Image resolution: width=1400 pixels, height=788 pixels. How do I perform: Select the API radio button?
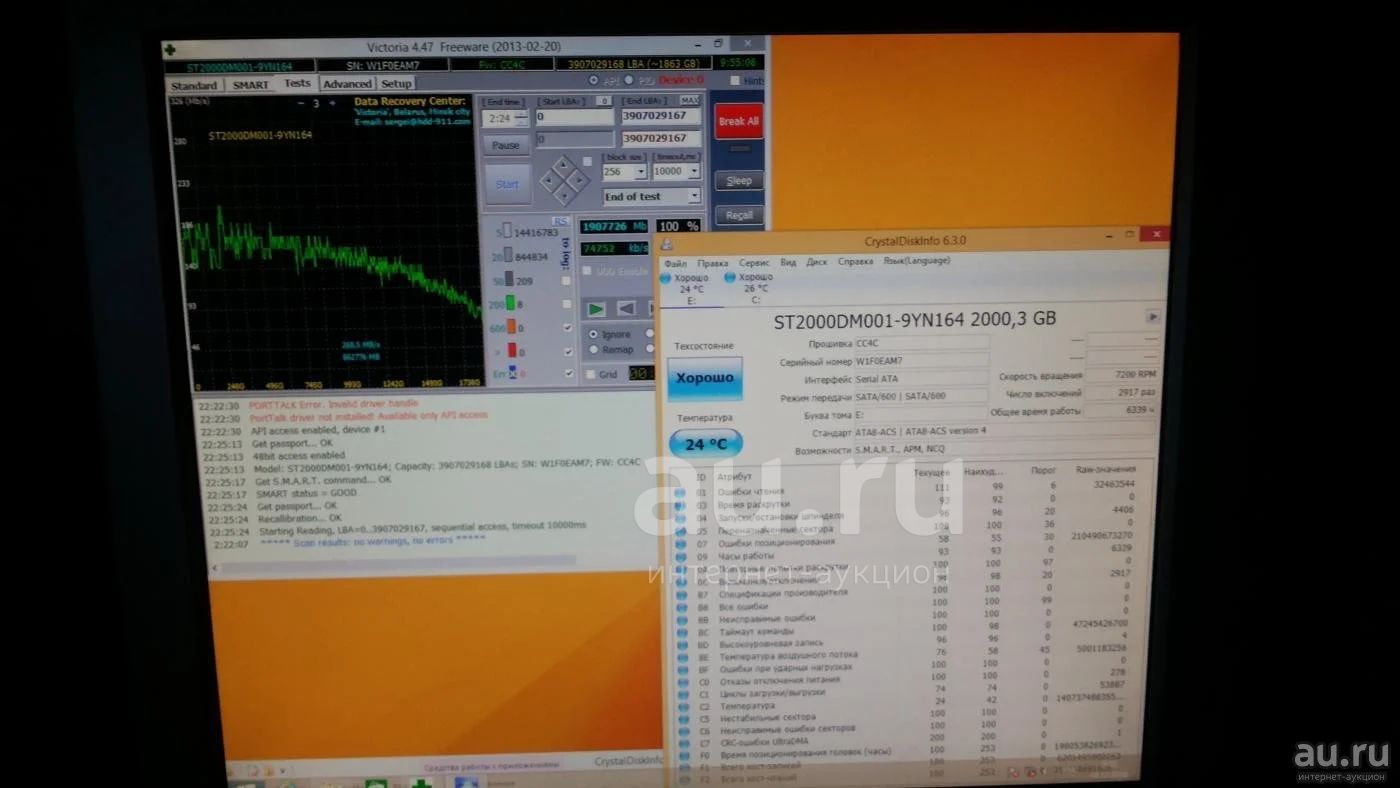594,80
